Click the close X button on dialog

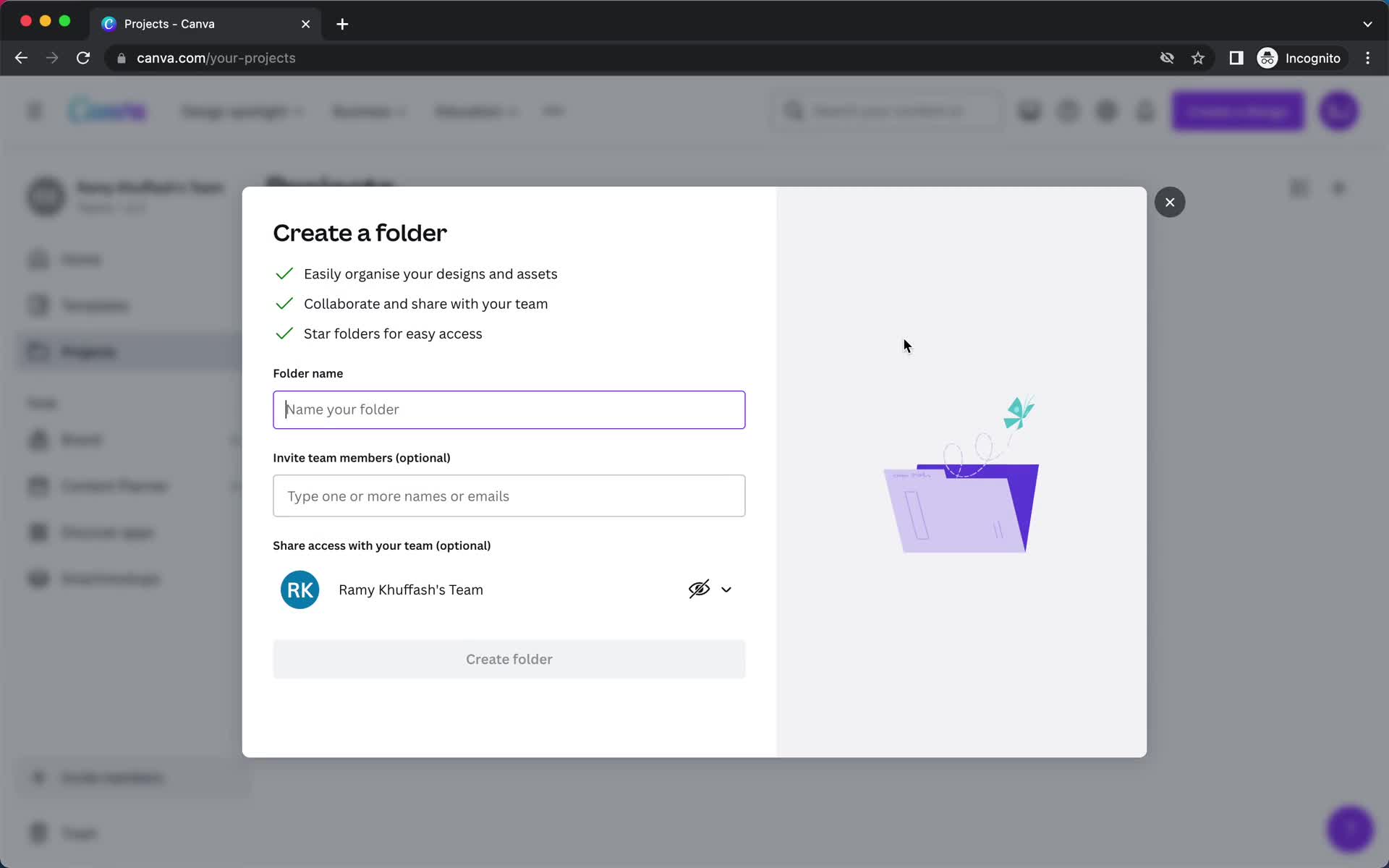coord(1169,202)
